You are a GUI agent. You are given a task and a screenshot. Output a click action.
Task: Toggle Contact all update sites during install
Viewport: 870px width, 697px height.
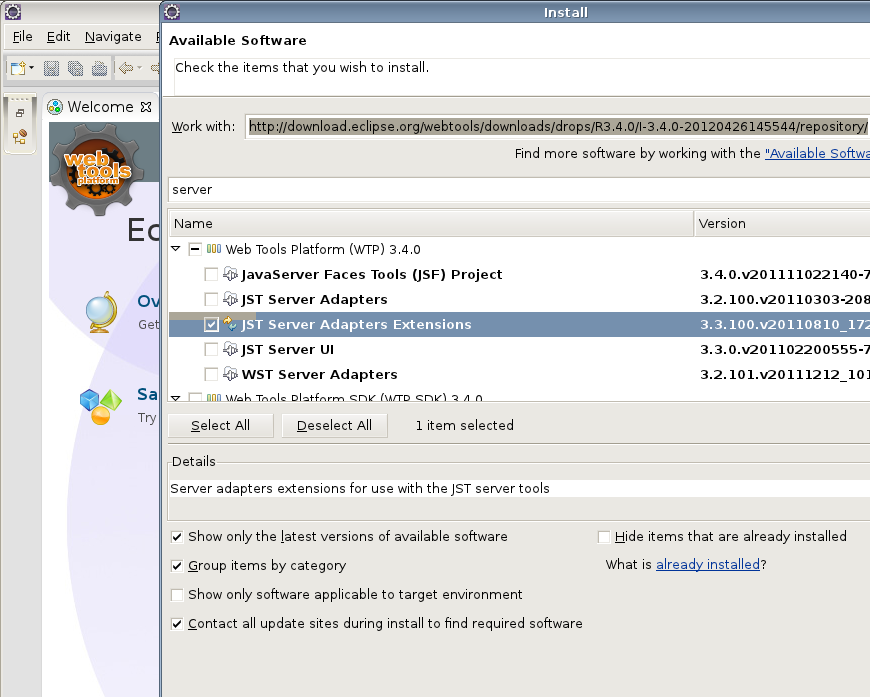[x=177, y=624]
